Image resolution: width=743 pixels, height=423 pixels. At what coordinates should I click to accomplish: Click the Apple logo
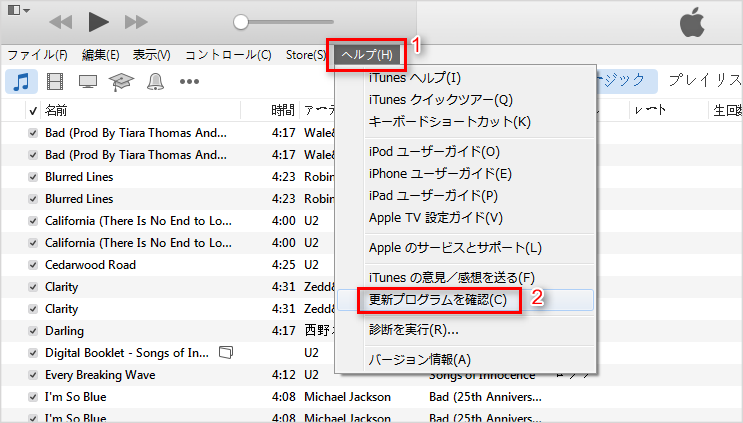pos(692,22)
